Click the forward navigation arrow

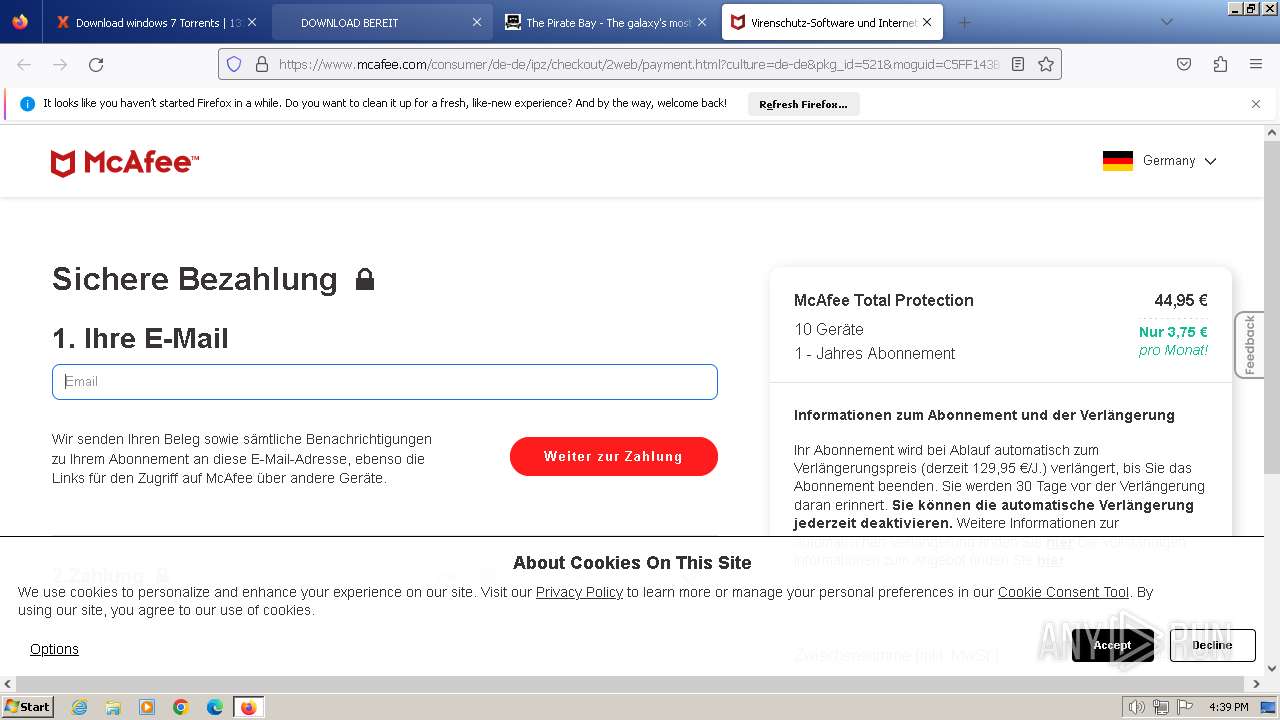tap(60, 64)
